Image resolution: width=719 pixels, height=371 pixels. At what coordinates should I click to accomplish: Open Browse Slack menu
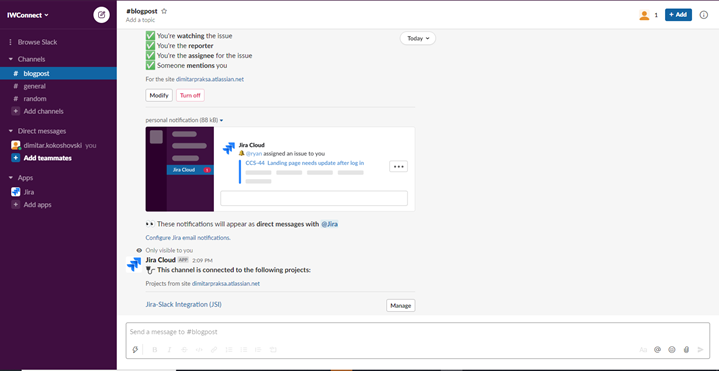pyautogui.click(x=37, y=42)
